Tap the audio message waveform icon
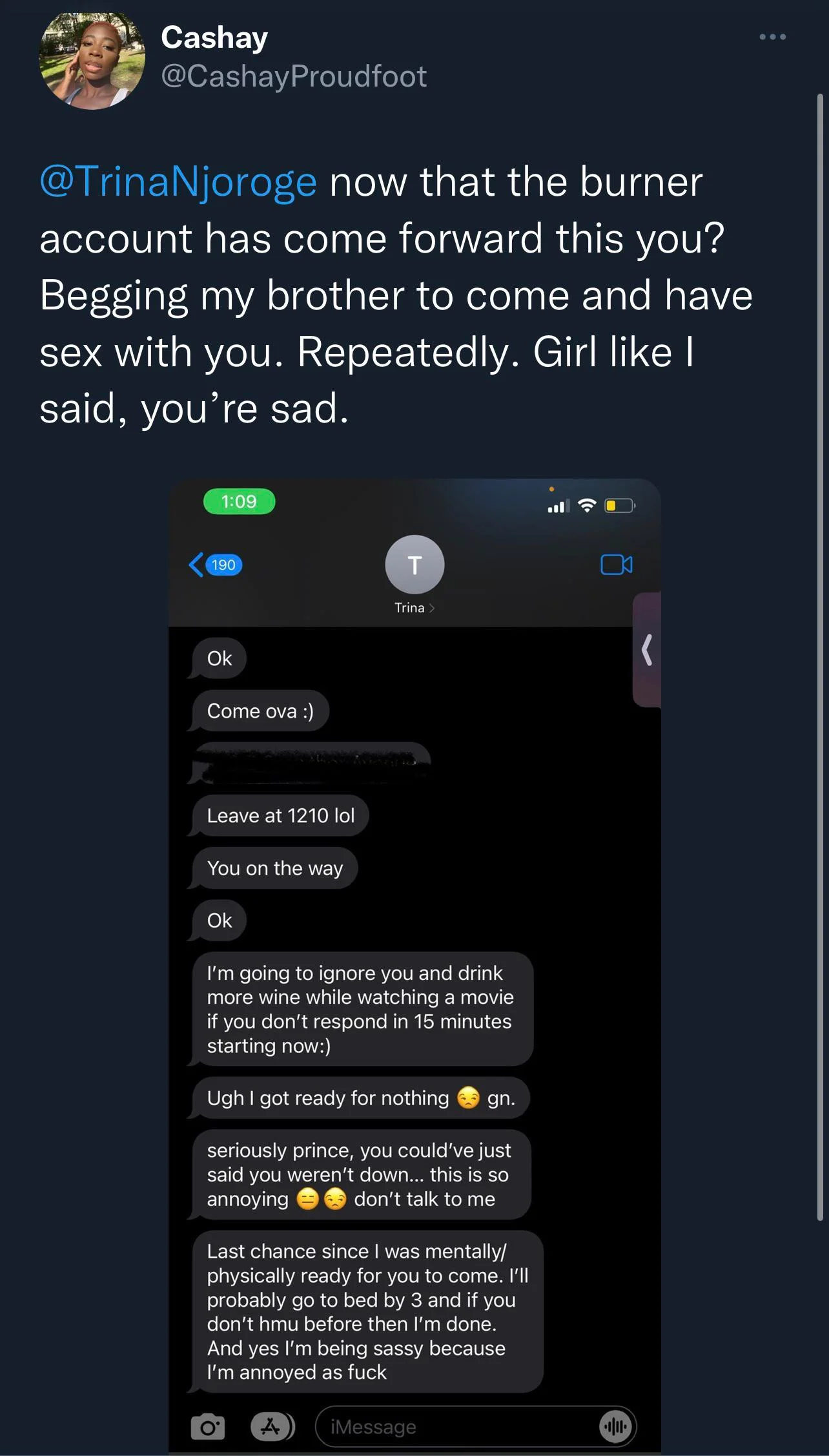Image resolution: width=829 pixels, height=1456 pixels. point(616,1426)
